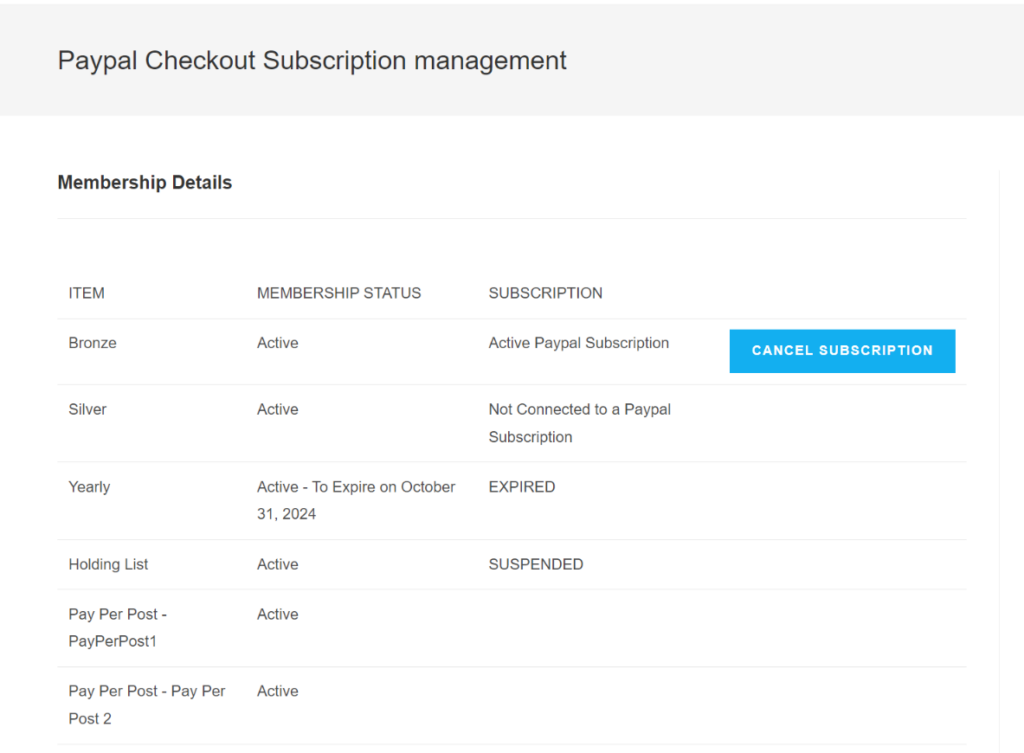Click the Paypal Checkout Subscription management title

(x=312, y=60)
